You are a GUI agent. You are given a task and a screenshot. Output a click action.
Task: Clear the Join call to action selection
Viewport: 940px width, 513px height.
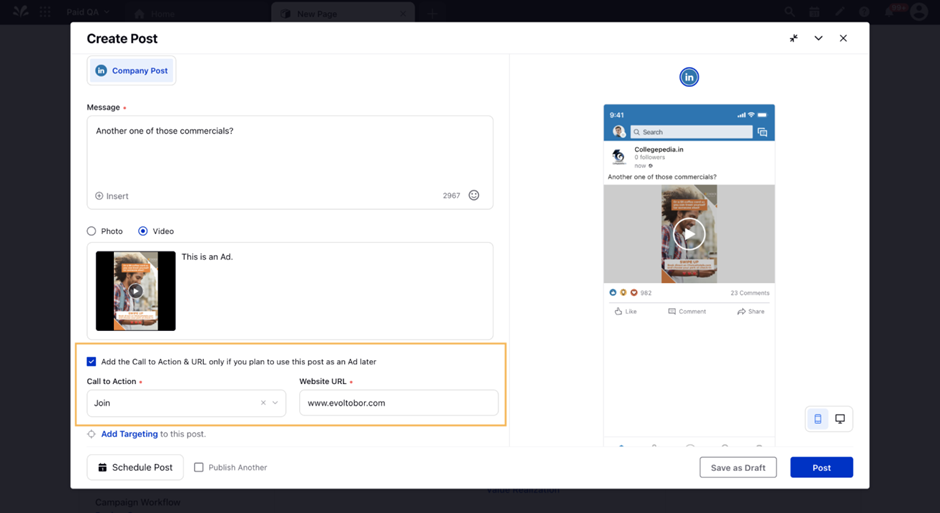[263, 403]
